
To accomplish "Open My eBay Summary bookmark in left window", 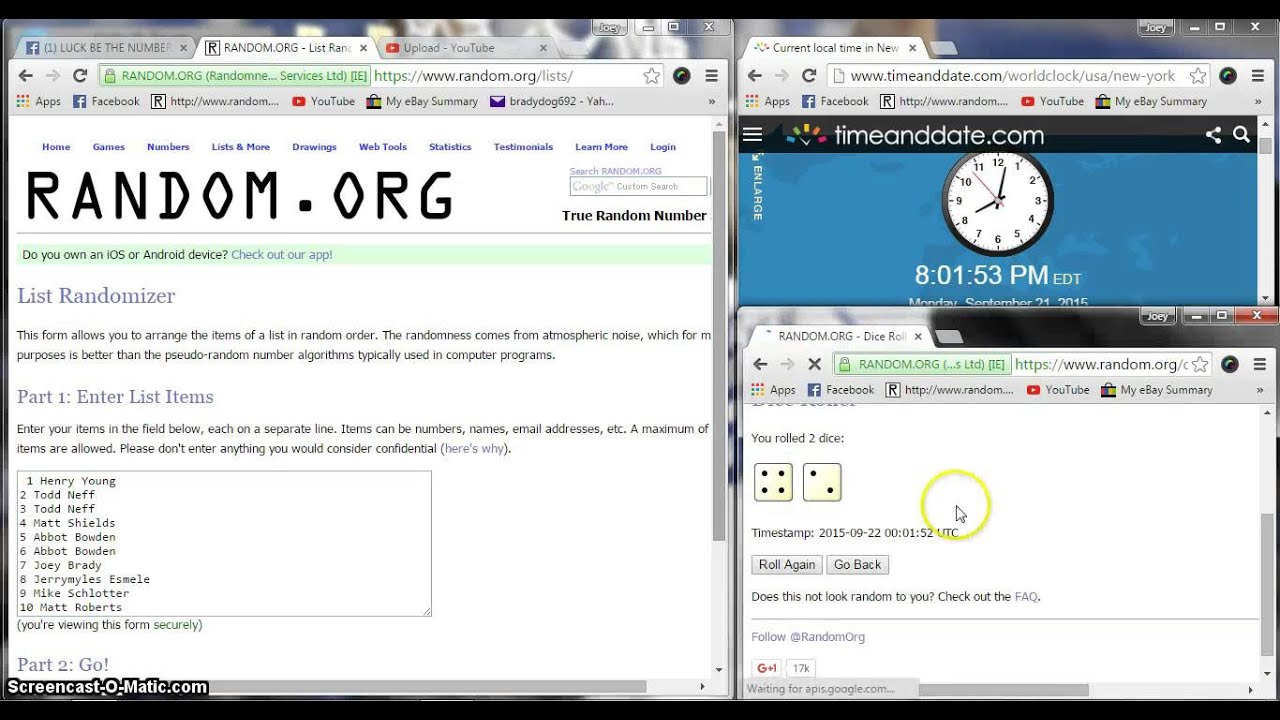I will tap(422, 101).
